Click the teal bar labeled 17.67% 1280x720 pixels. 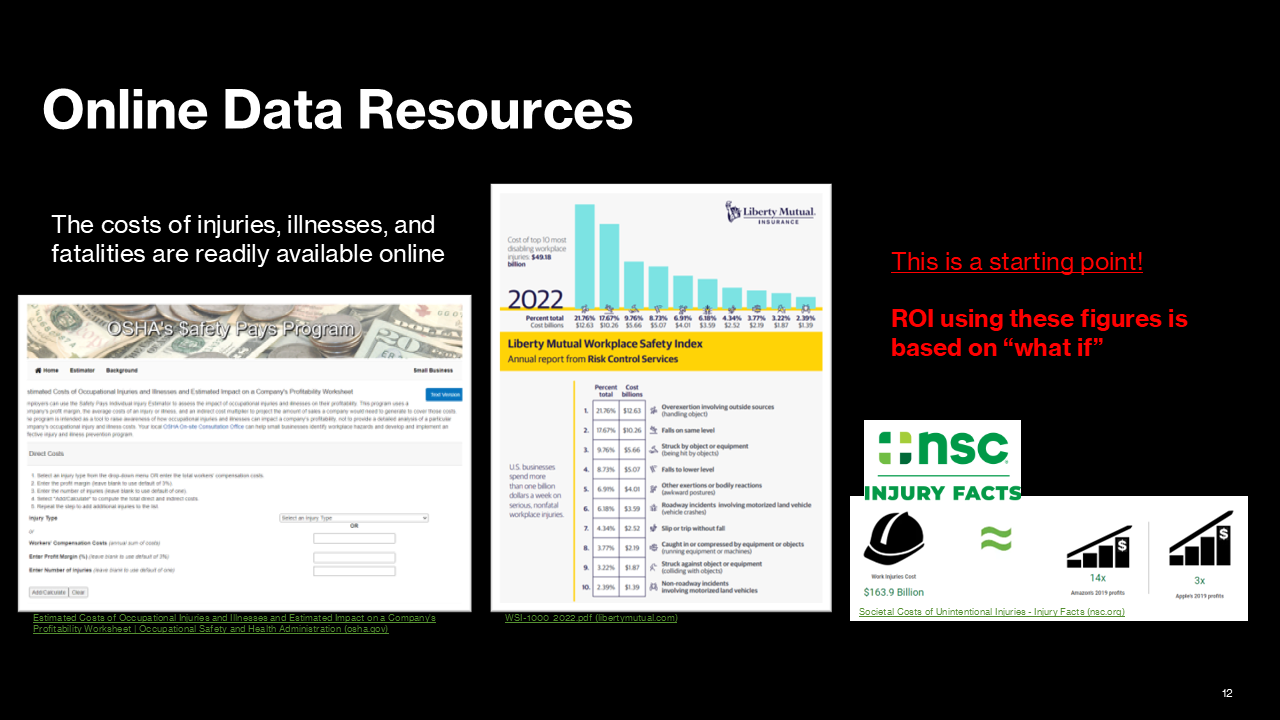tap(608, 267)
